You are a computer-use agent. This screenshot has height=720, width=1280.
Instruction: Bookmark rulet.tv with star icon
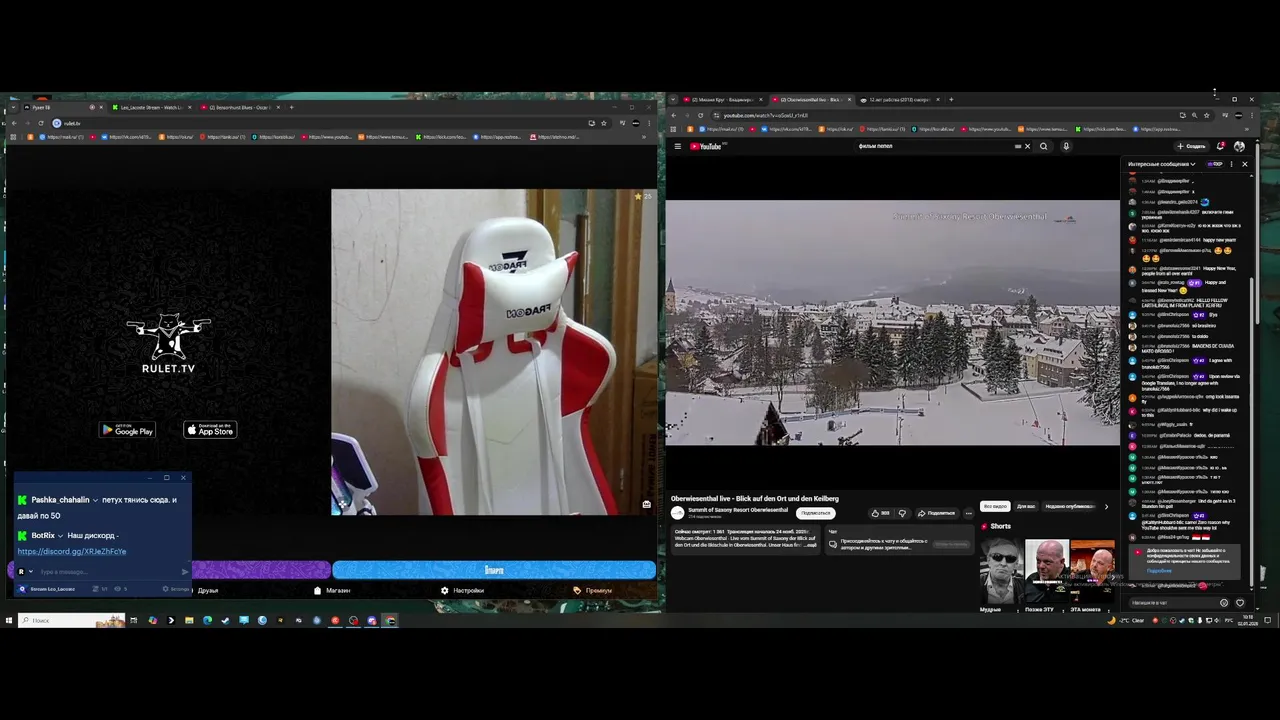(603, 123)
